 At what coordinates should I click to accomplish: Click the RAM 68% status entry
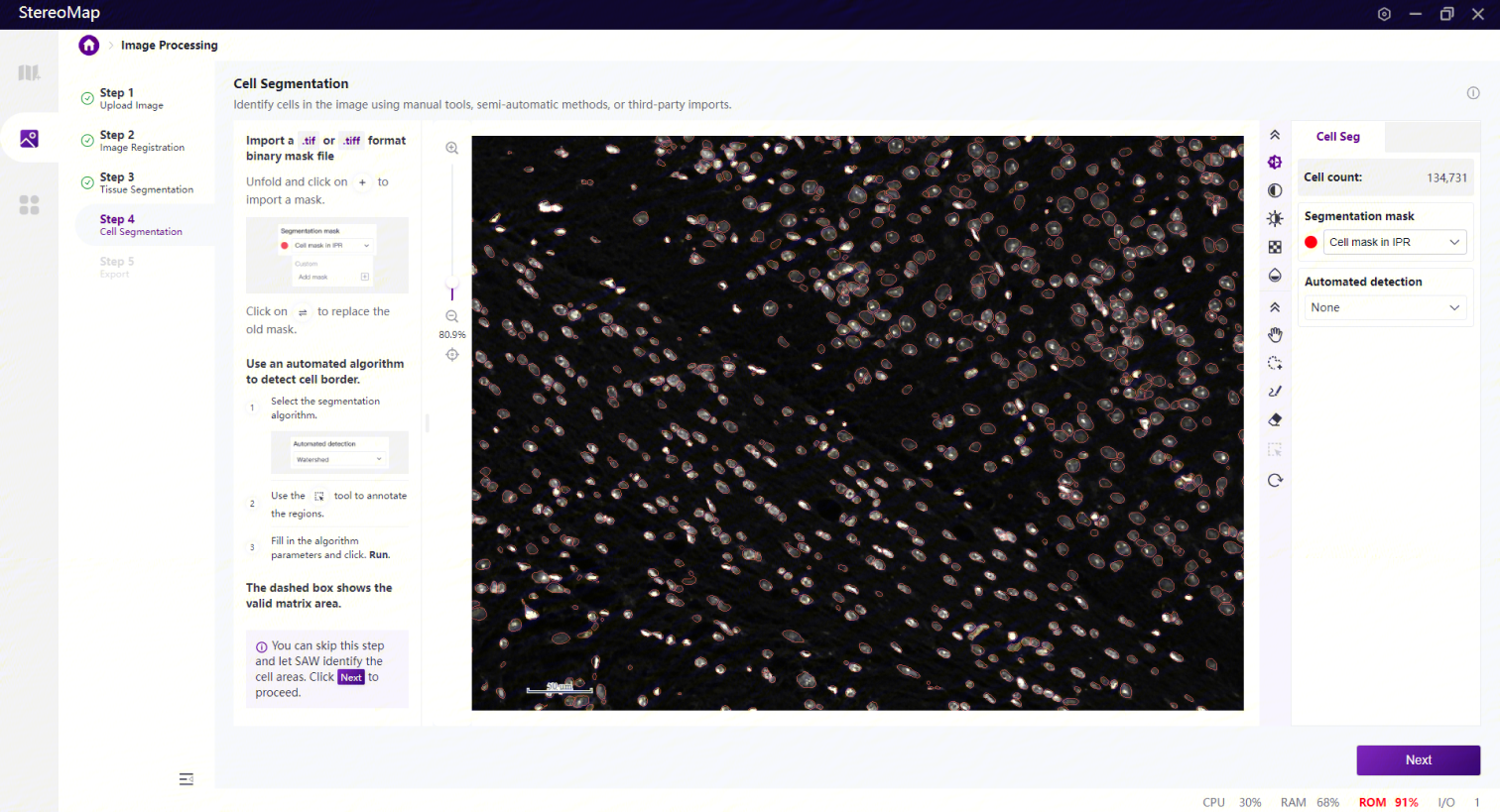[x=1310, y=802]
